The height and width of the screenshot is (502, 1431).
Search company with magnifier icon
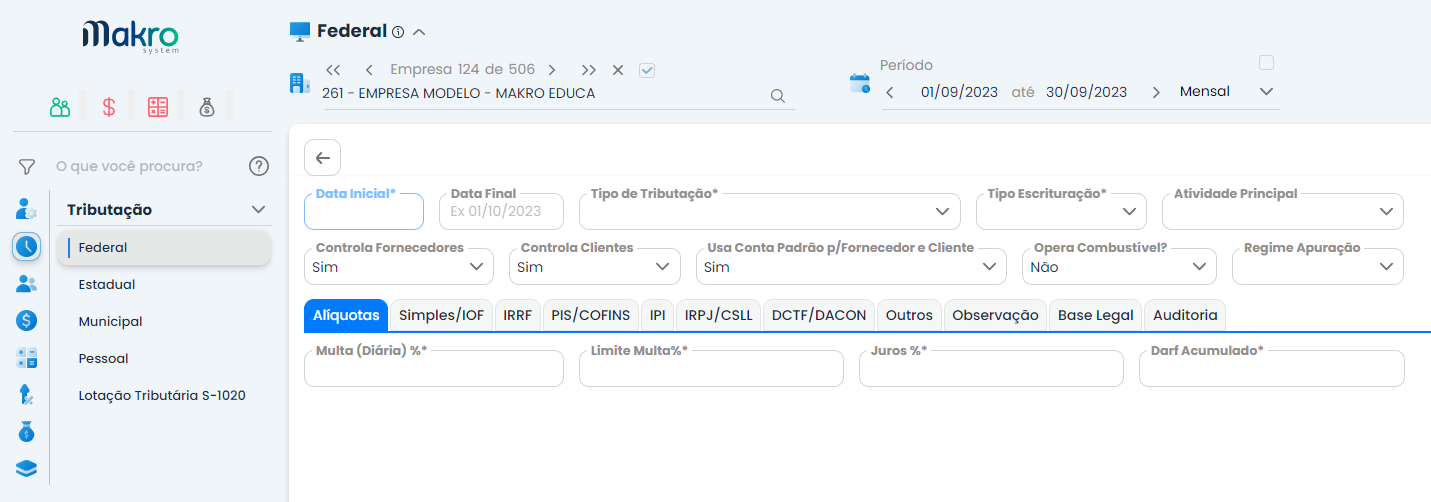point(777,96)
